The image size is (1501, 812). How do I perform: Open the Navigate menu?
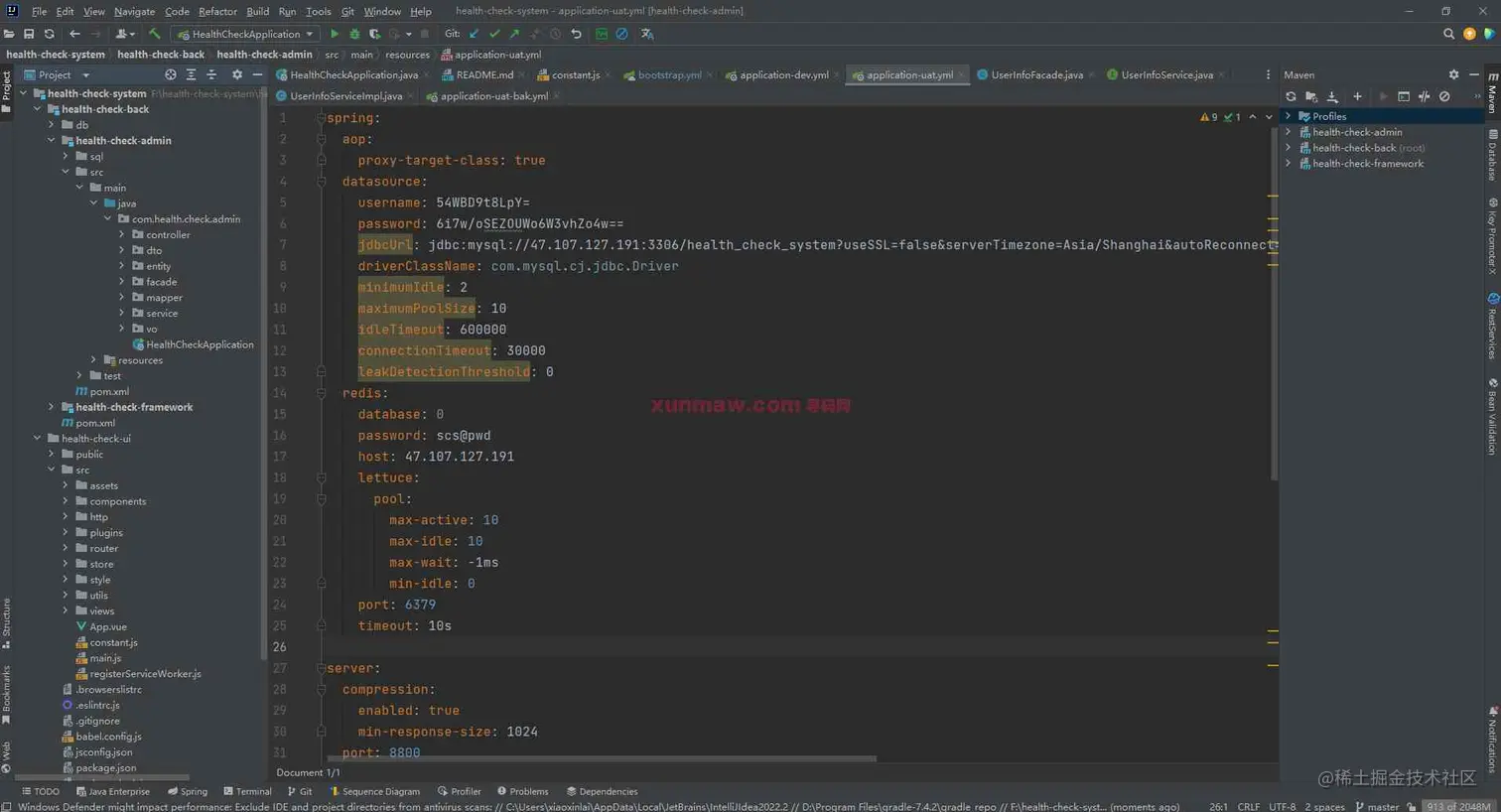134,11
